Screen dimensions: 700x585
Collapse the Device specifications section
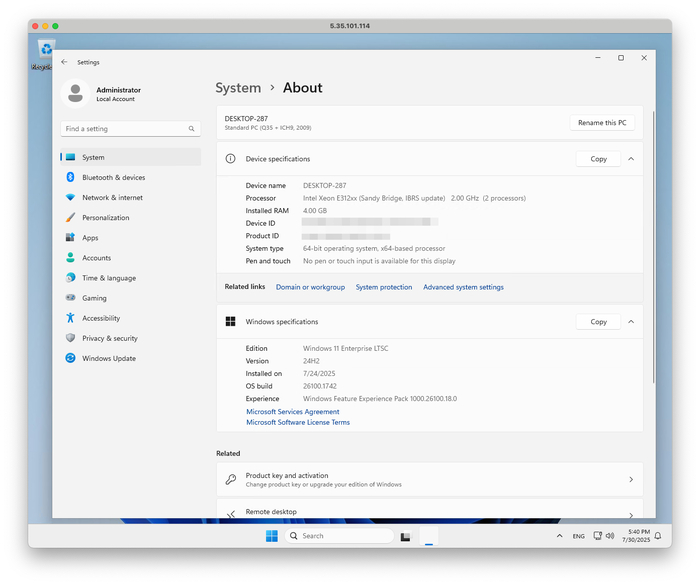click(x=631, y=159)
